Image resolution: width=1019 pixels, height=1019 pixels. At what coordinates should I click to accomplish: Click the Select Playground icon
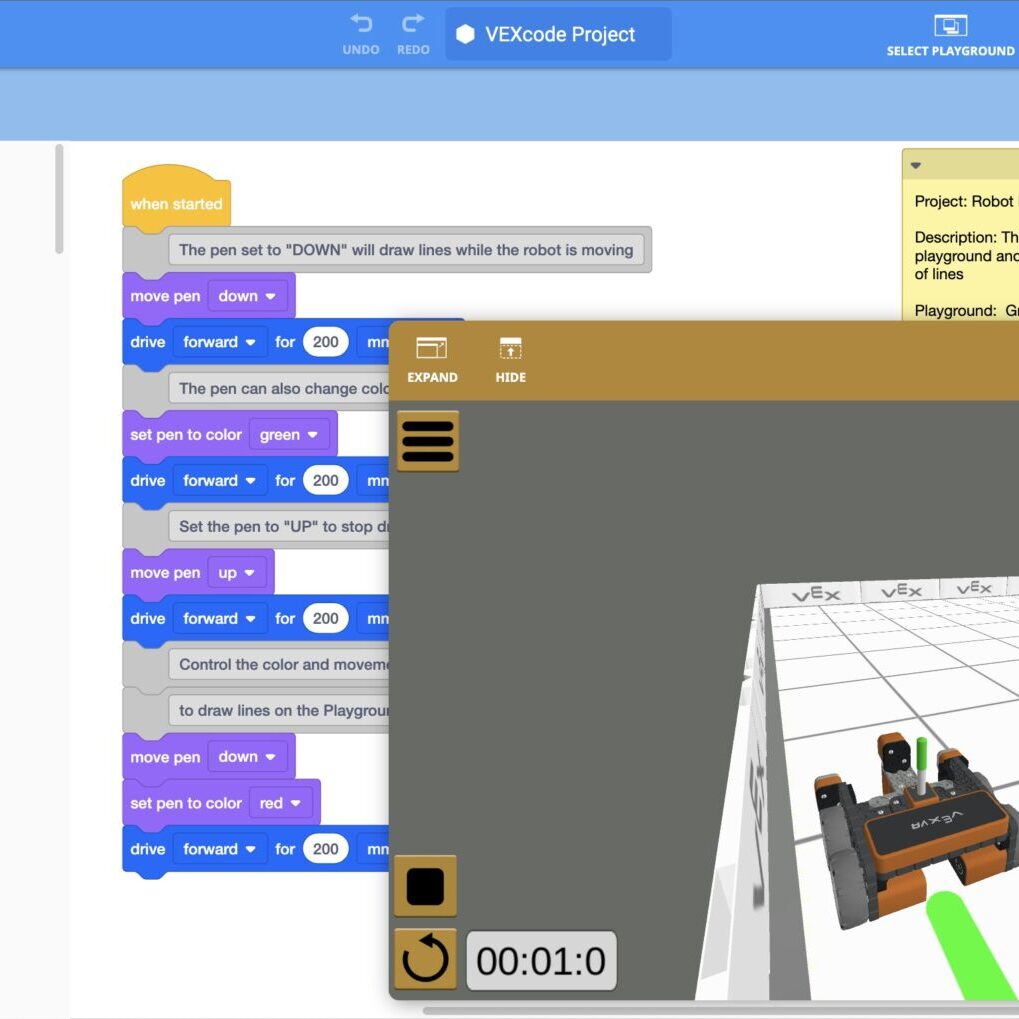tap(950, 34)
